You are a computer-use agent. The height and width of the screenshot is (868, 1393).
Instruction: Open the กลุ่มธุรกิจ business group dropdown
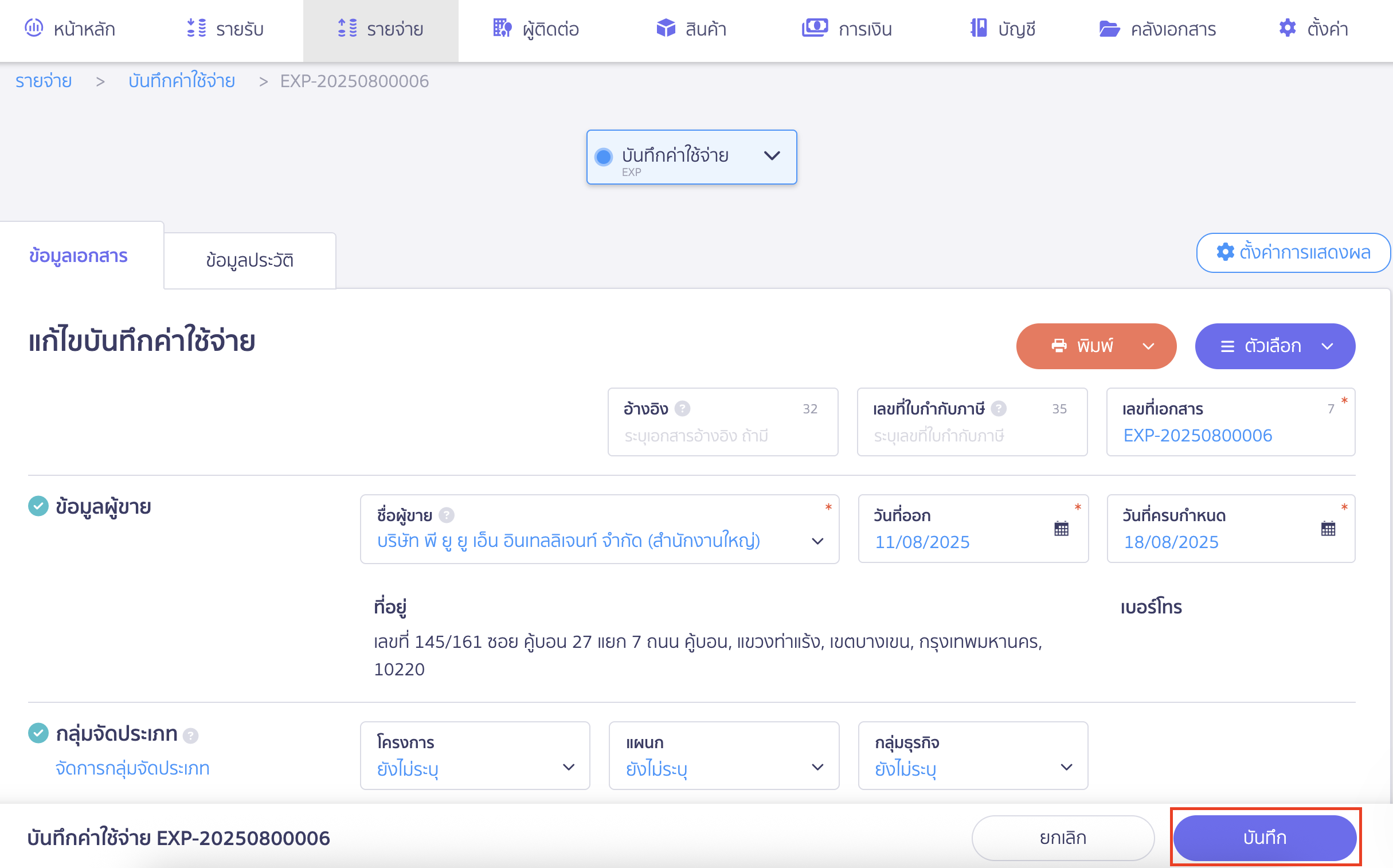pos(973,756)
